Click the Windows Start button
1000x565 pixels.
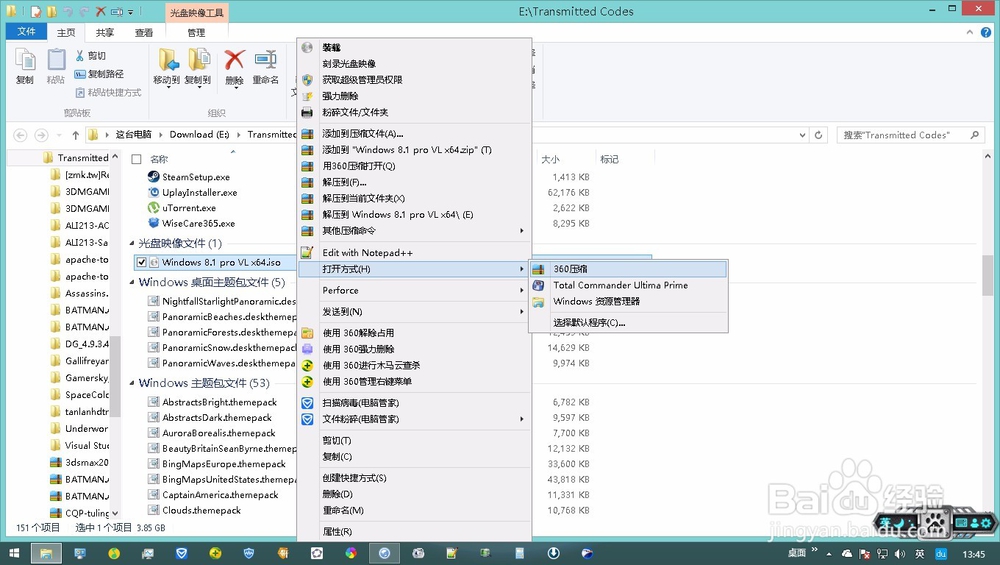pyautogui.click(x=13, y=553)
